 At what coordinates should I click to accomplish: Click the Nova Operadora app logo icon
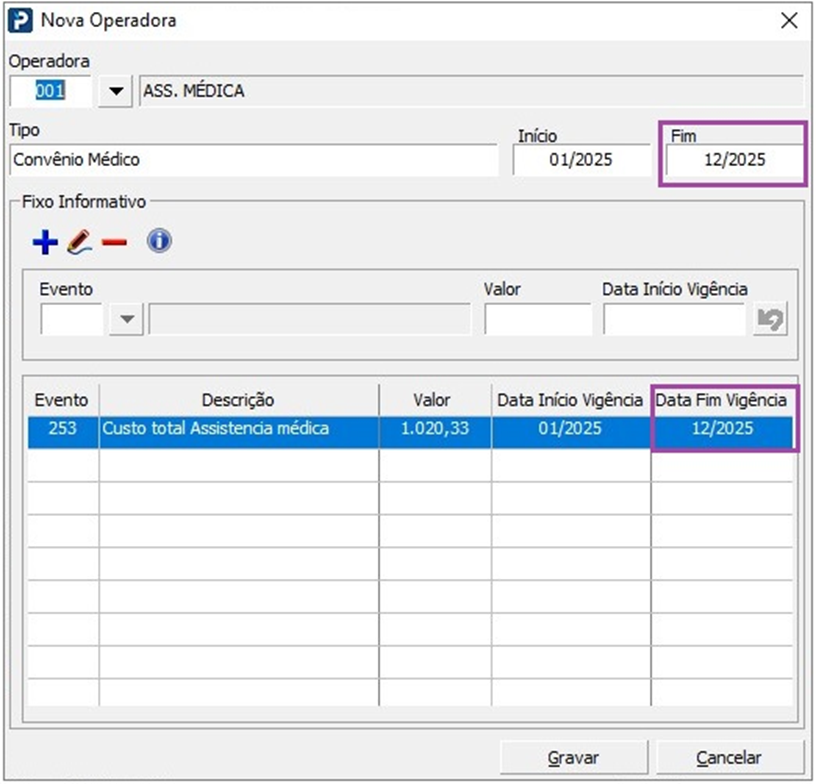[x=20, y=21]
